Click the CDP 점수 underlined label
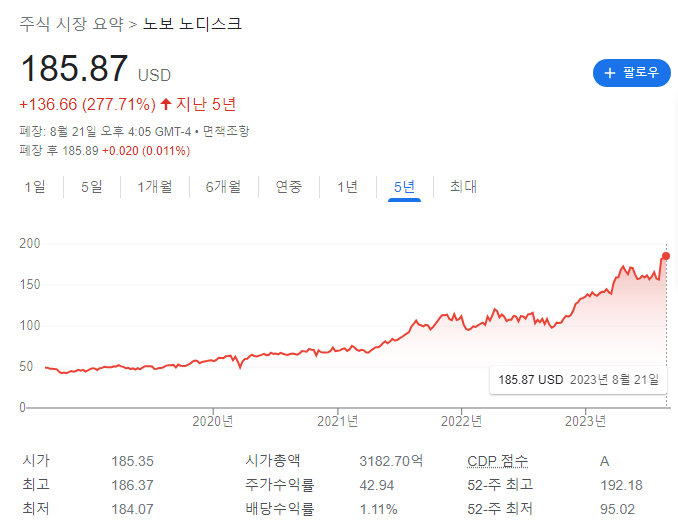Screen dimensions: 678x525 pyautogui.click(x=498, y=461)
